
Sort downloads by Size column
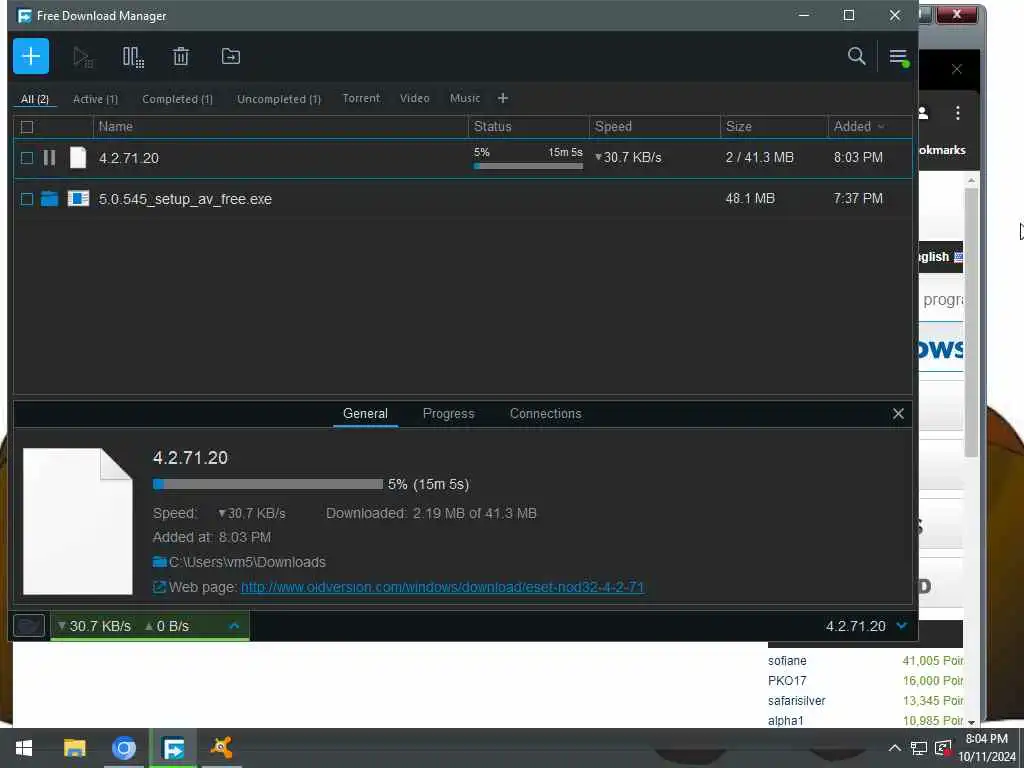(739, 127)
